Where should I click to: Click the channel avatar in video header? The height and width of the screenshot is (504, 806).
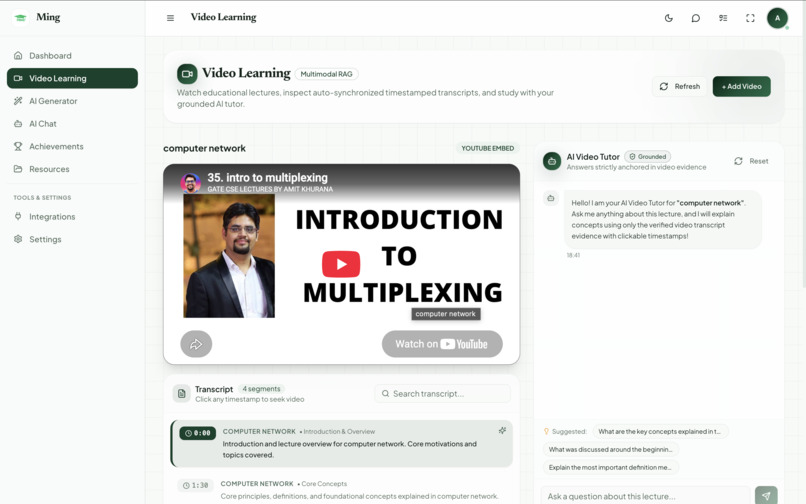(191, 183)
